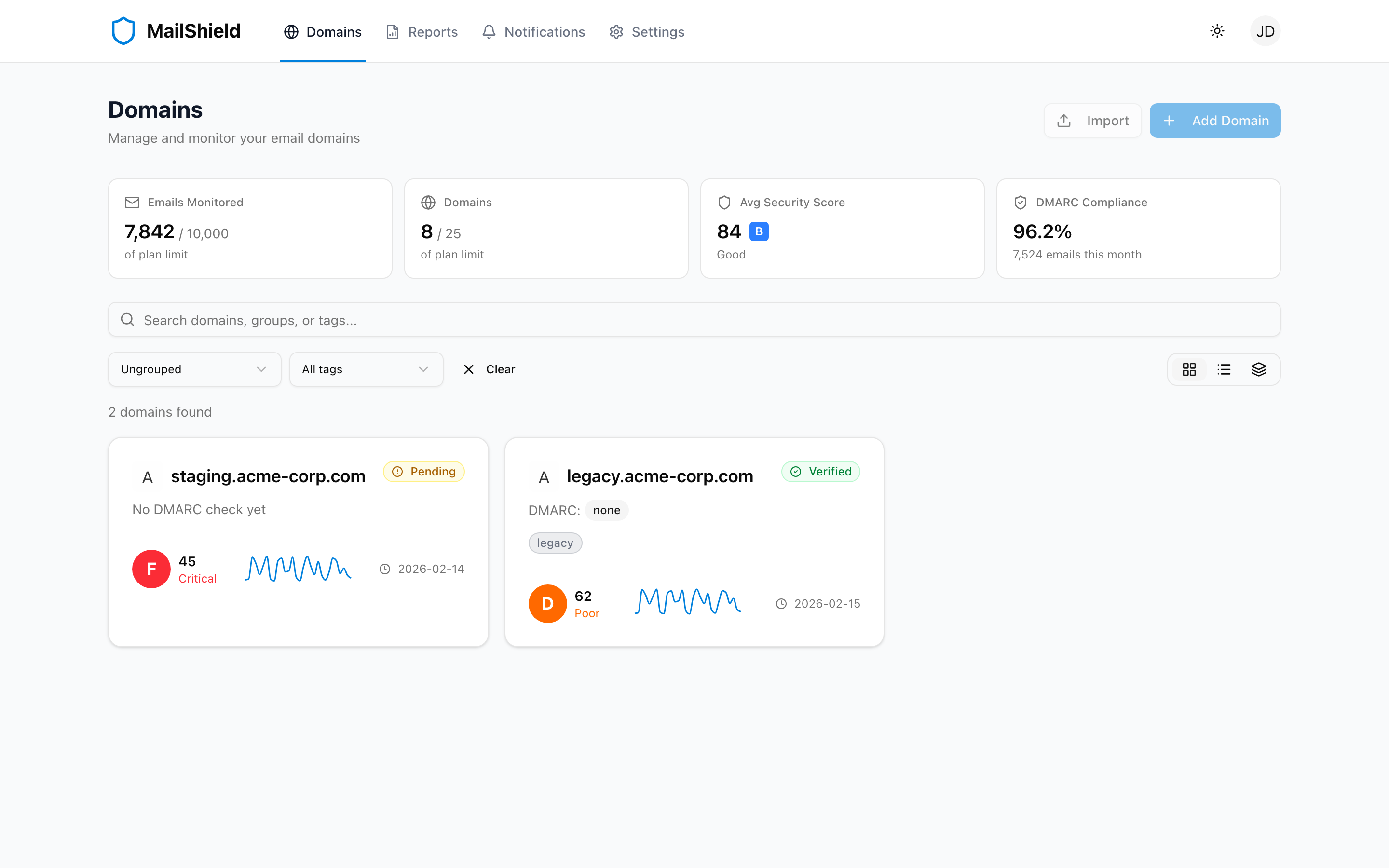Image resolution: width=1389 pixels, height=868 pixels.
Task: Toggle light/dark theme sun icon
Action: pyautogui.click(x=1217, y=31)
